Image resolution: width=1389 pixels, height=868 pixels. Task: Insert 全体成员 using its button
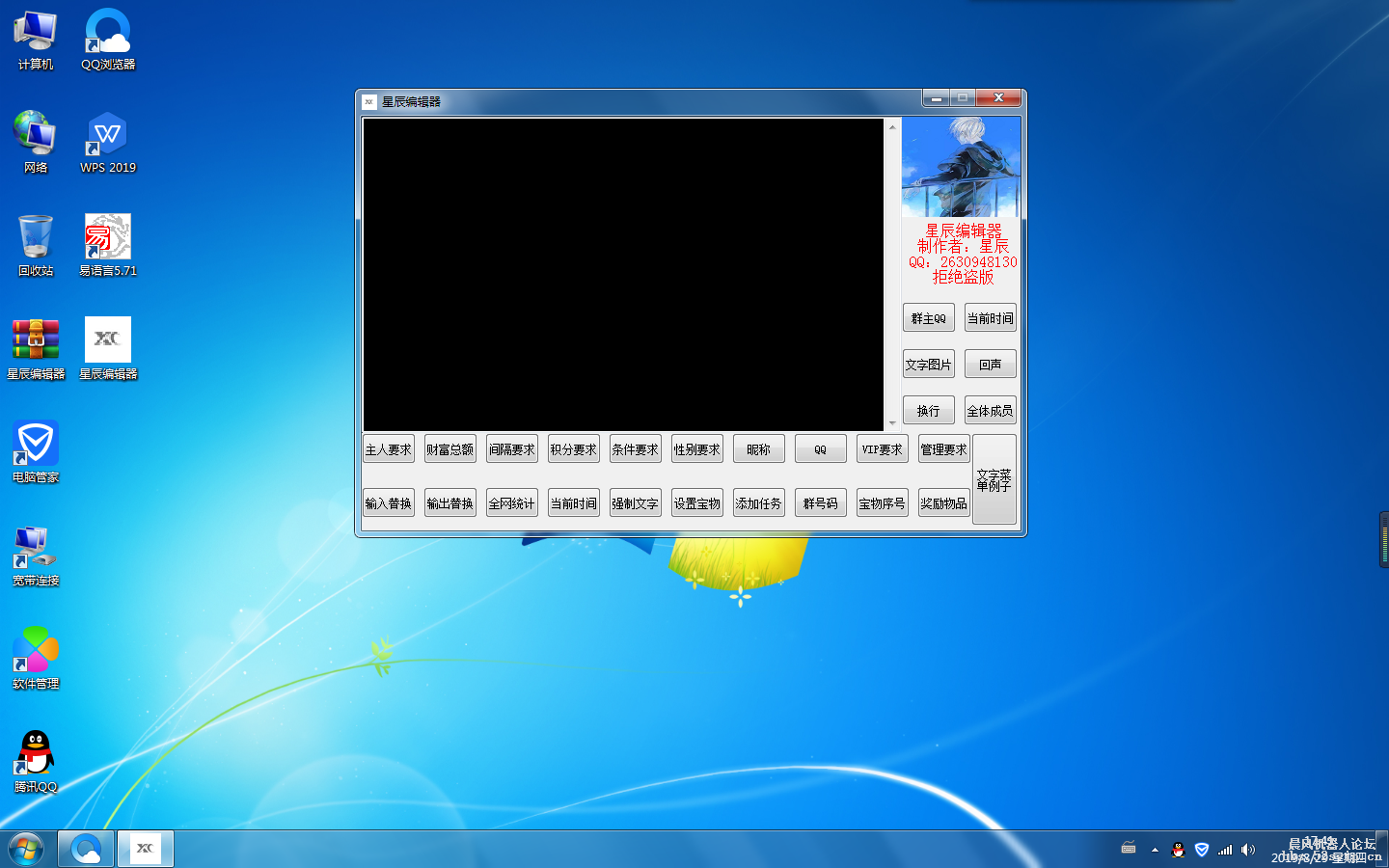(990, 411)
